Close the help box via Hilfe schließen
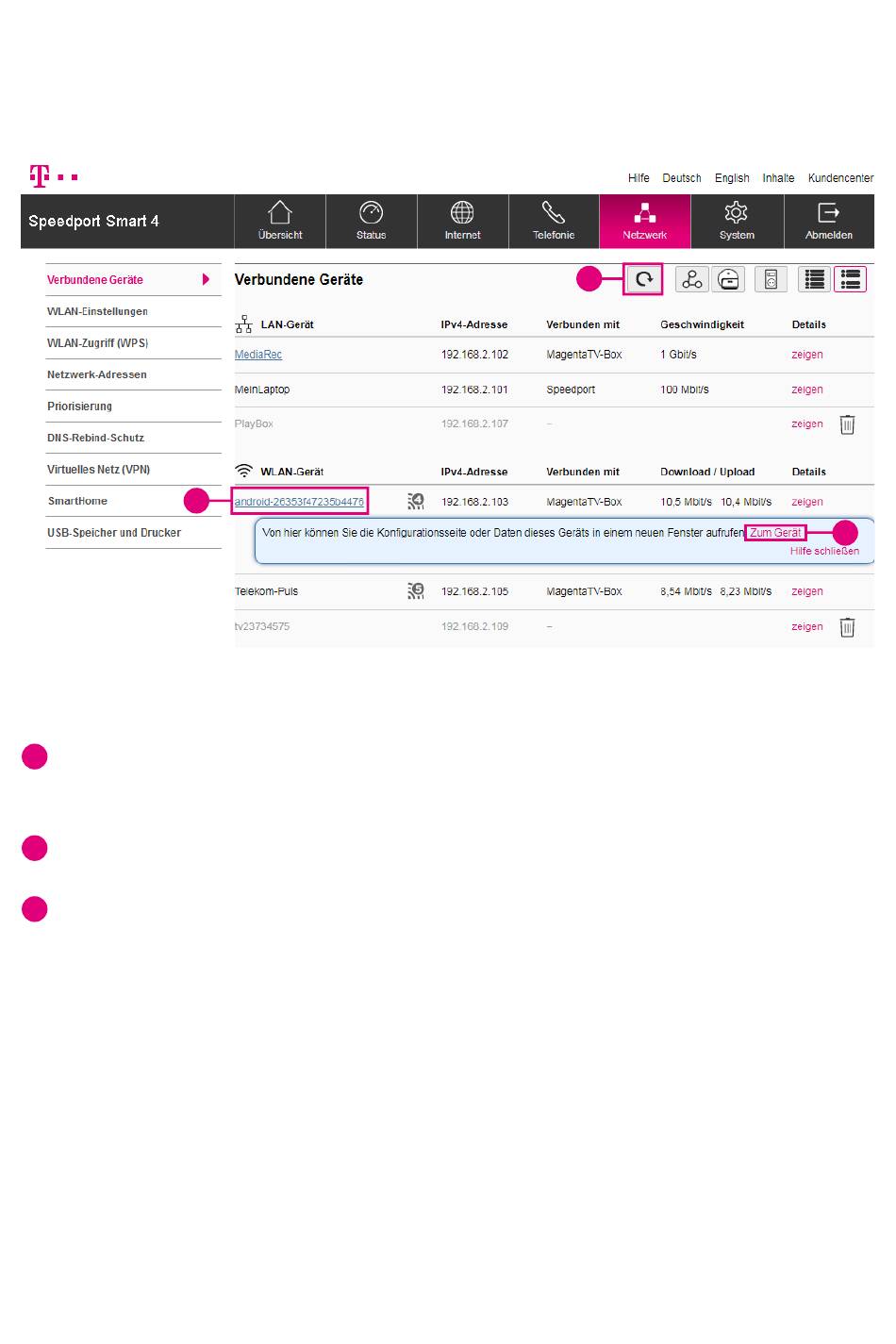The image size is (896, 1344). pos(824,551)
